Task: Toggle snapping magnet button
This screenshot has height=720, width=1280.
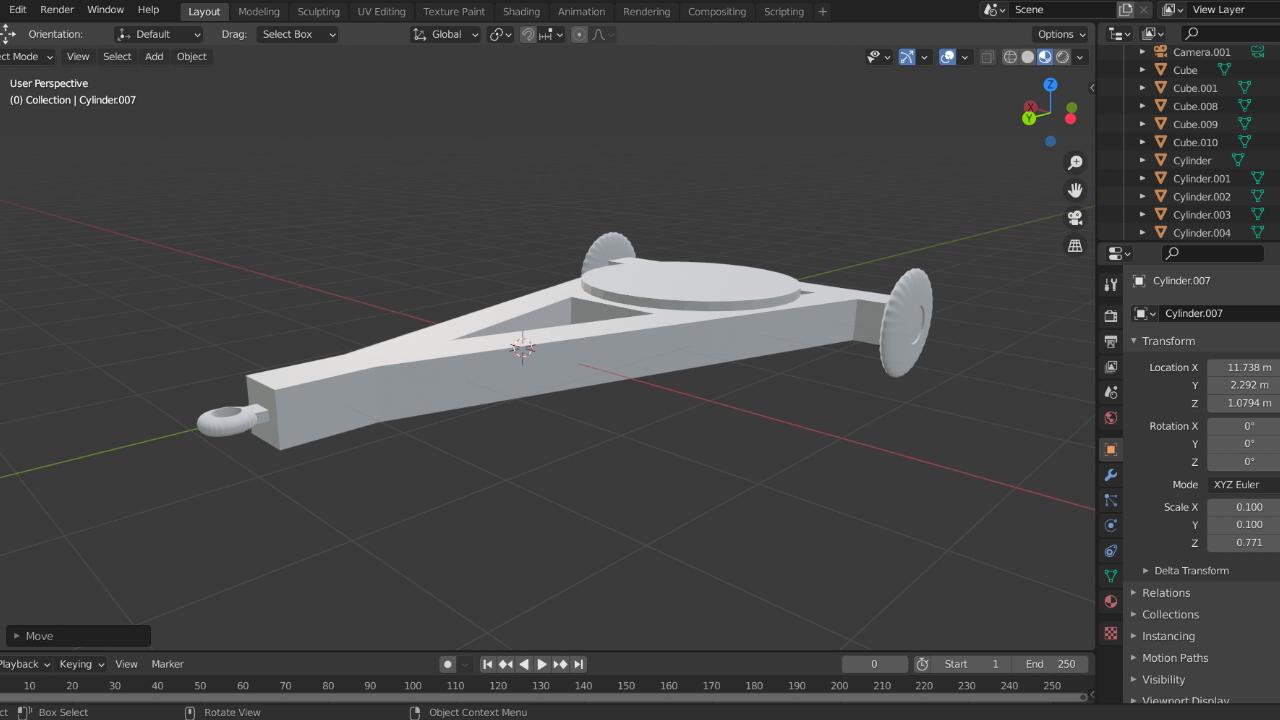Action: pyautogui.click(x=528, y=34)
